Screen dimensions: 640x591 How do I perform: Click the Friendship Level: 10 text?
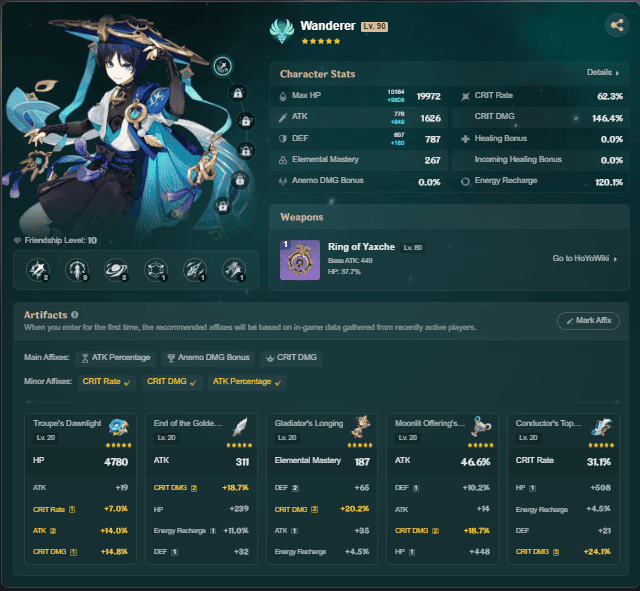60,240
